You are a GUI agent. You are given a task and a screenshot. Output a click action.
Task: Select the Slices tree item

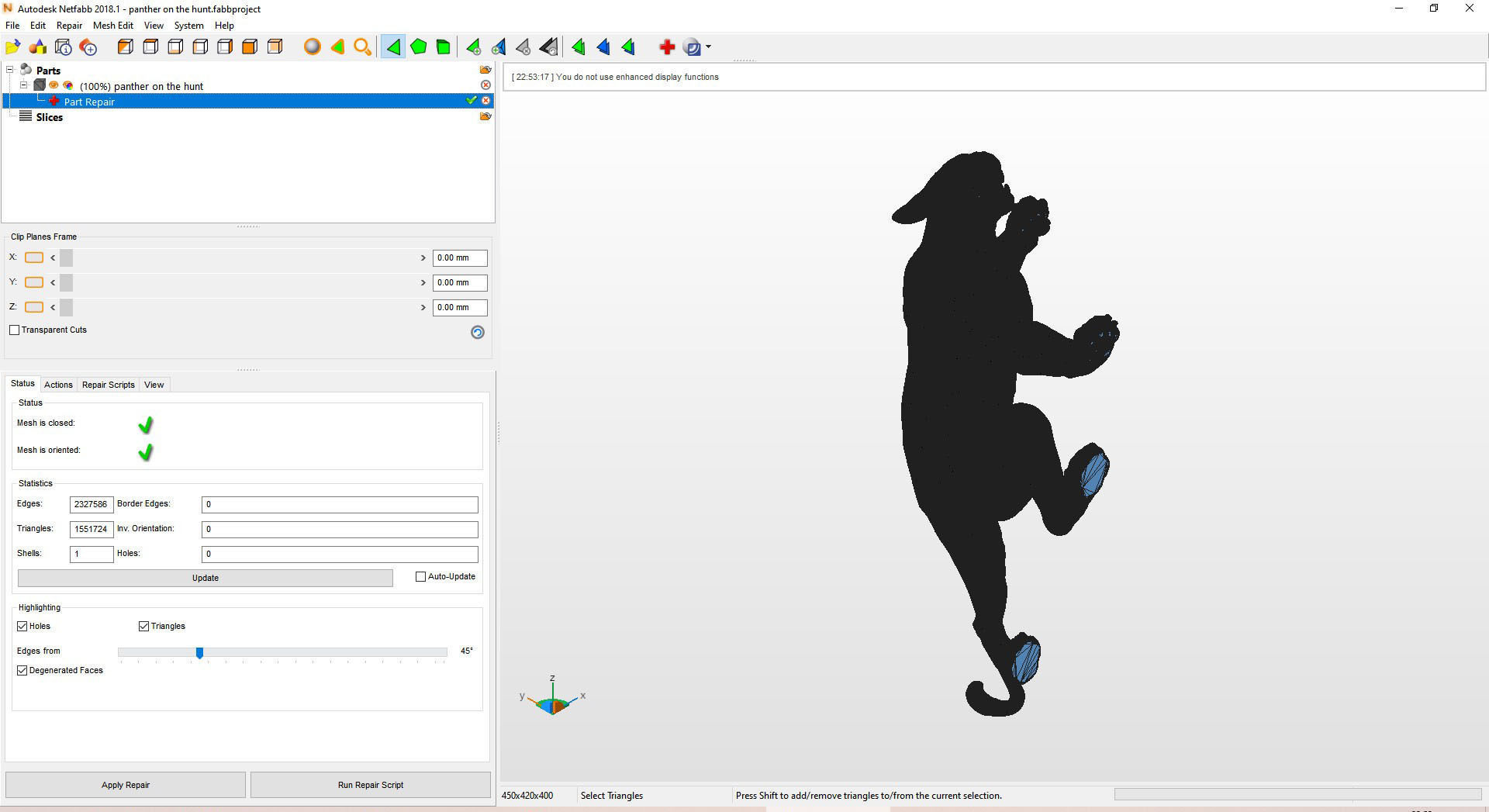click(x=49, y=117)
